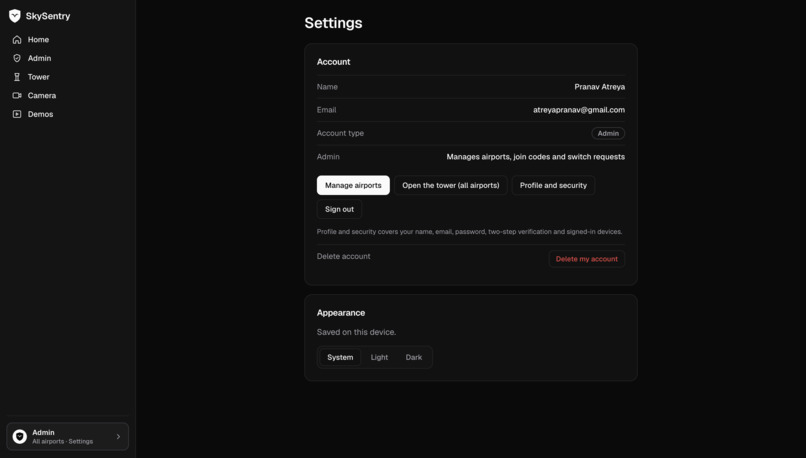Click the Admin shield icon in sidebar
This screenshot has width=806, height=458.
click(17, 58)
